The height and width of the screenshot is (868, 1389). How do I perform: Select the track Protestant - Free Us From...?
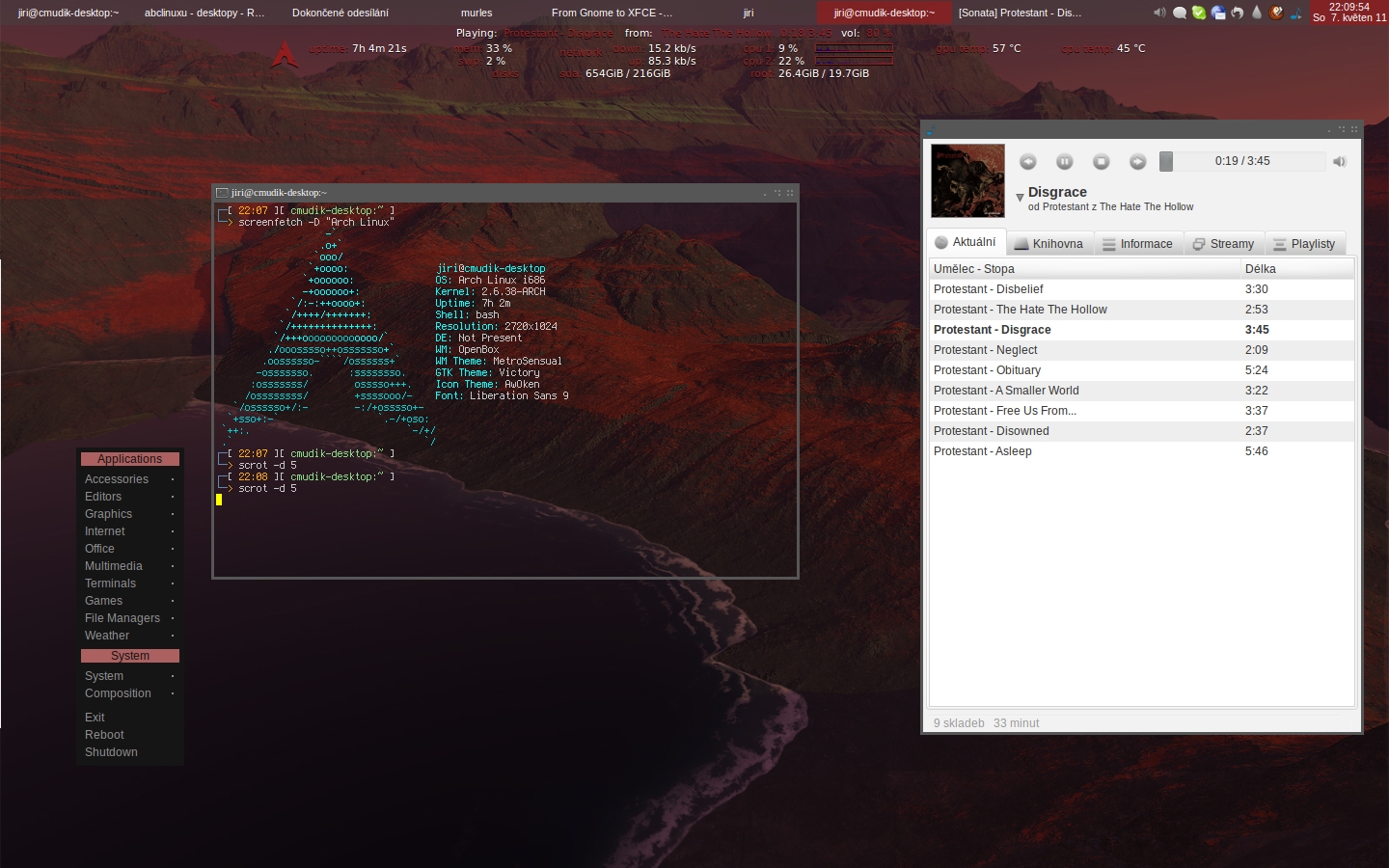pos(1142,411)
